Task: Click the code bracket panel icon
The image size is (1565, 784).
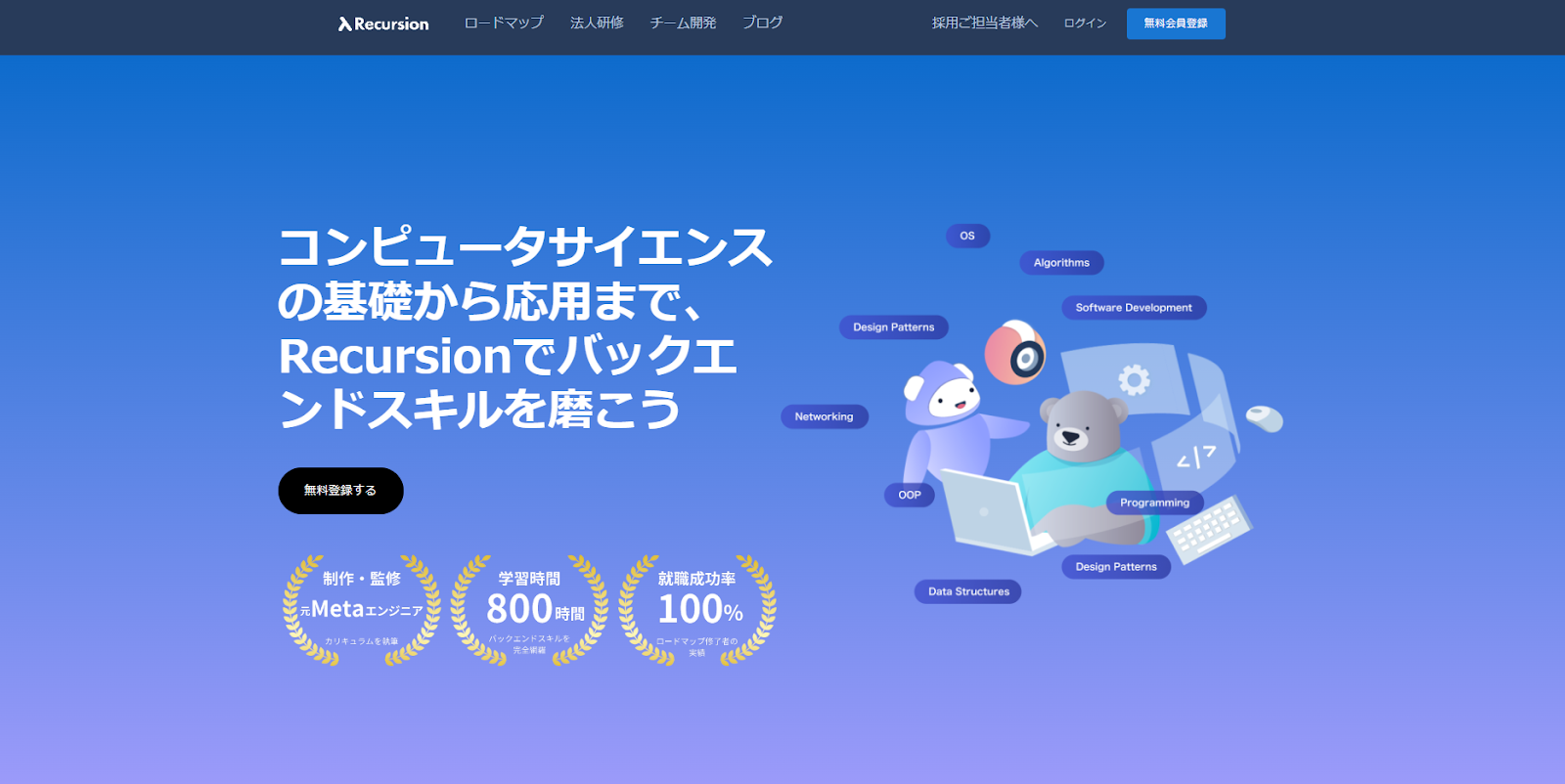Action: coord(1195,456)
